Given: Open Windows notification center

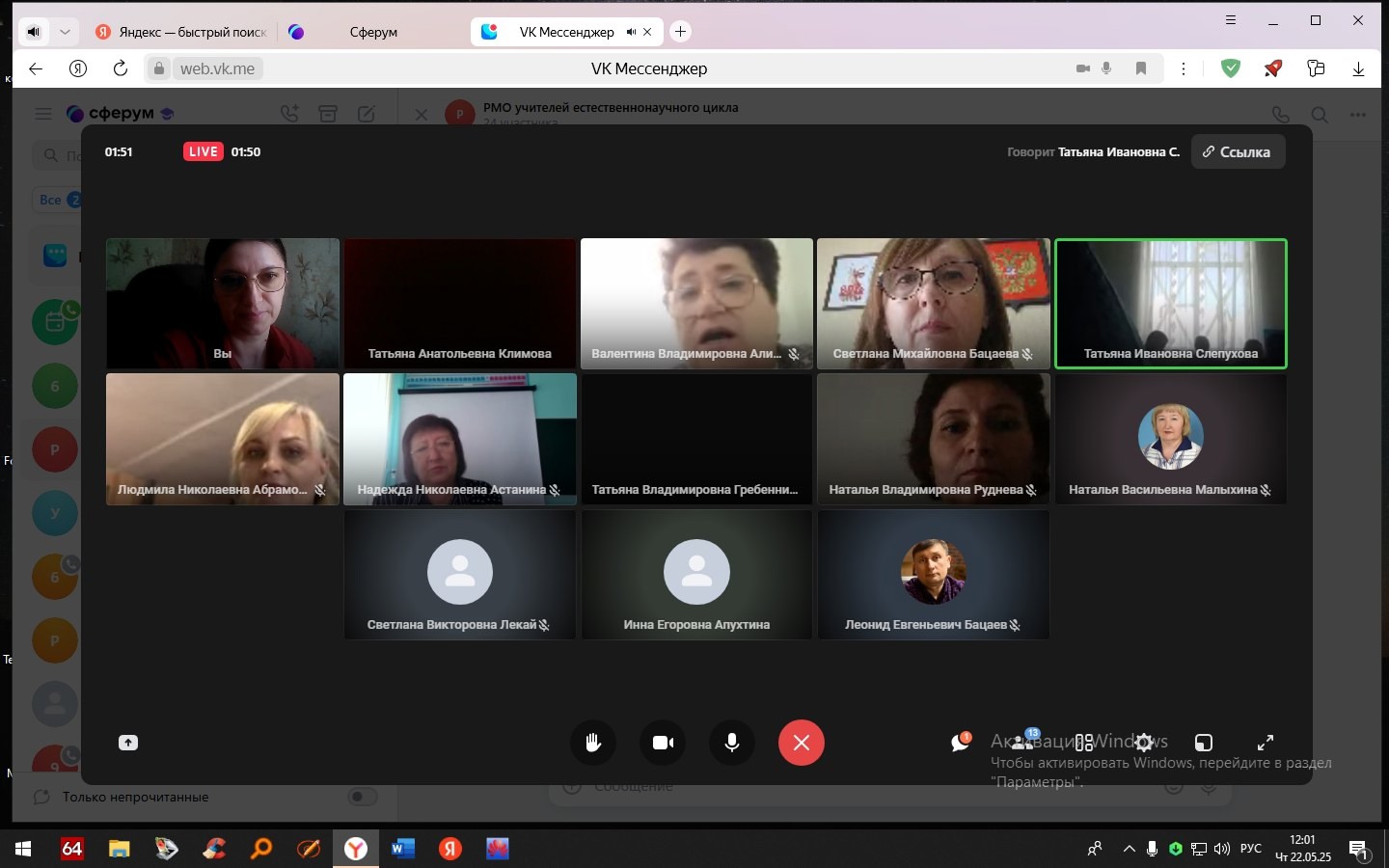Looking at the screenshot, I should 1359,850.
